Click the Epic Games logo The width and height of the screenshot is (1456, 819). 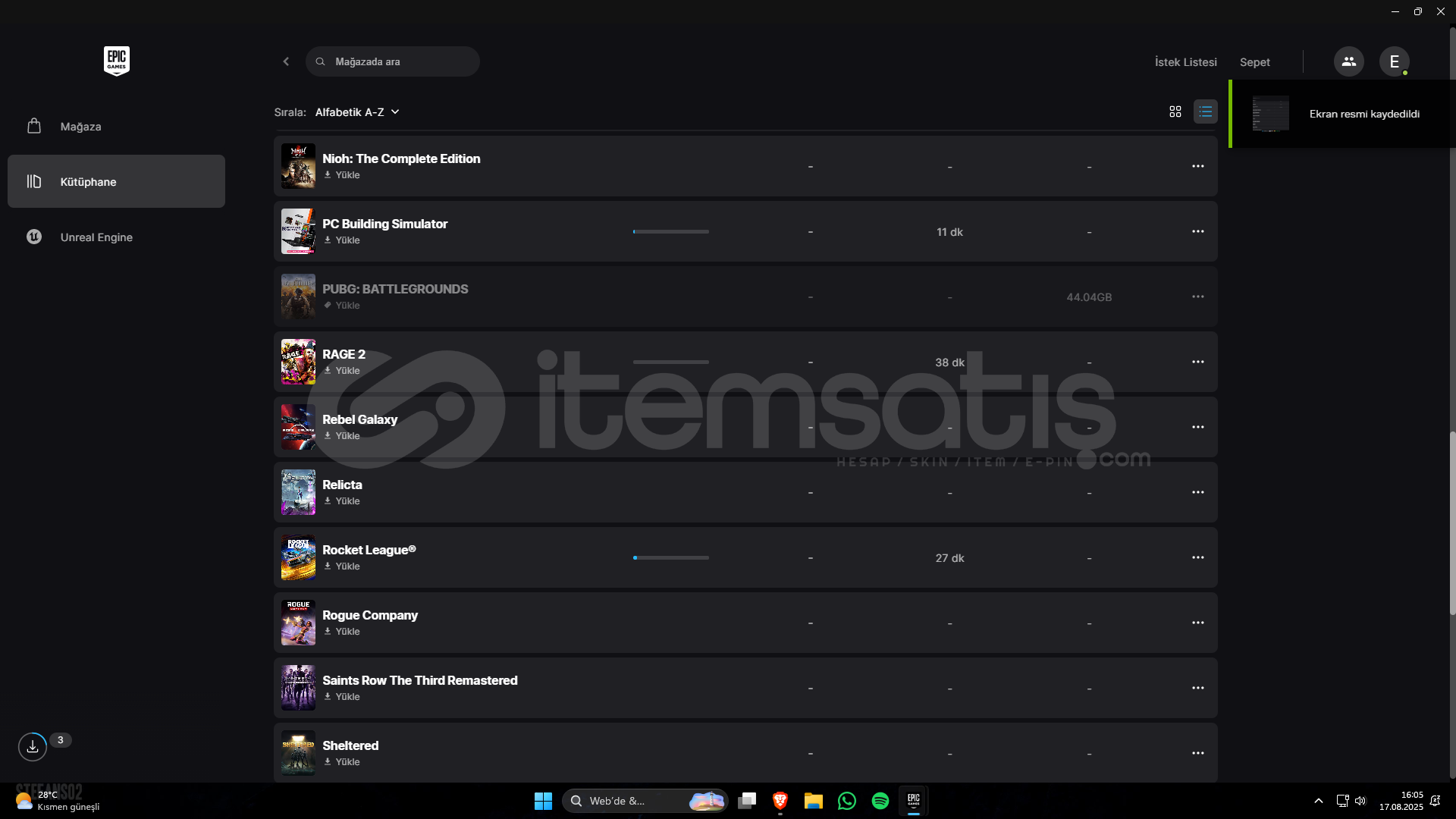(117, 61)
